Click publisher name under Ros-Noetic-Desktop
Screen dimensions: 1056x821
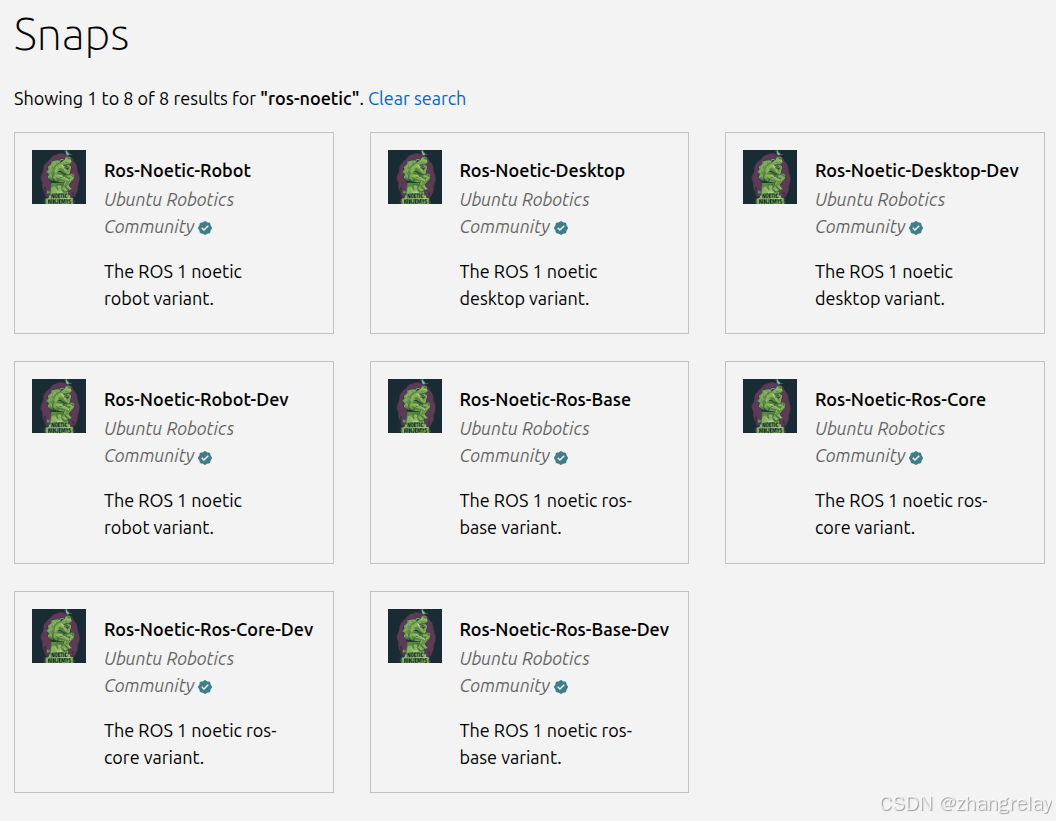pos(525,213)
